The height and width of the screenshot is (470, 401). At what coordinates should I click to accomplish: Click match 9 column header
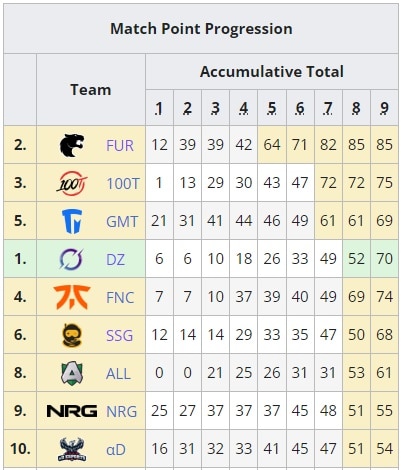coord(384,108)
